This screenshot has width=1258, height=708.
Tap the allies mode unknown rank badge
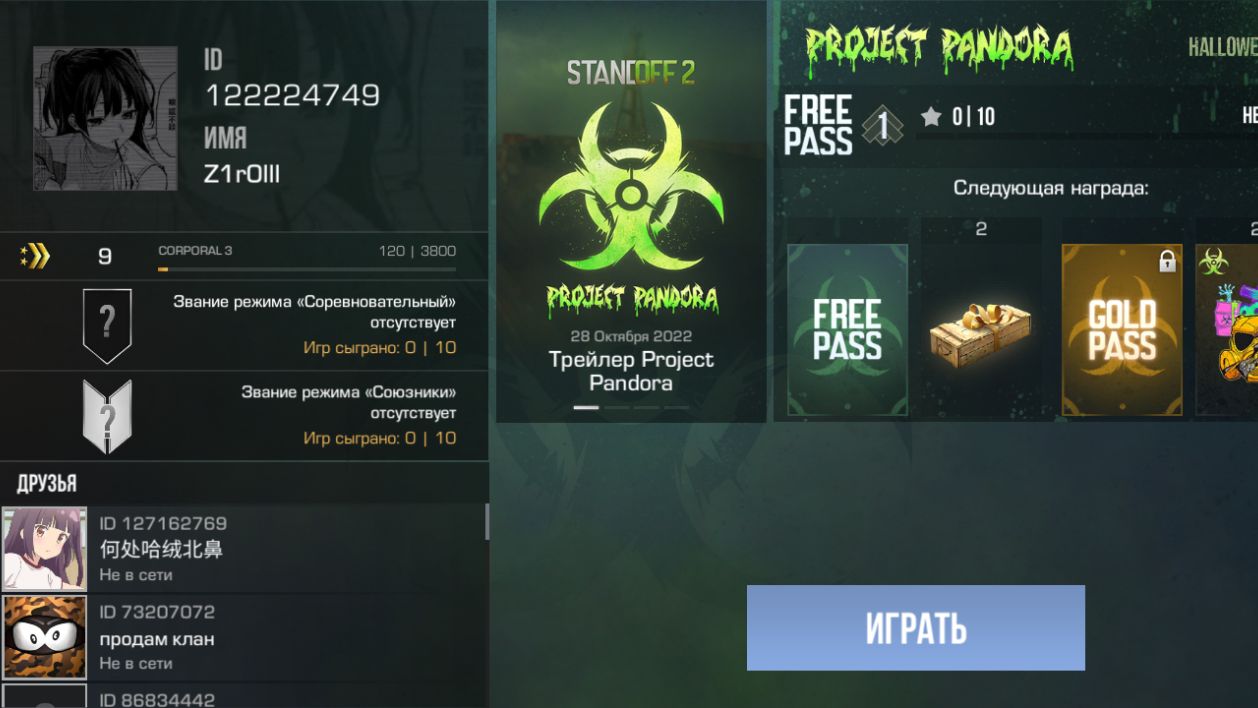pos(107,416)
